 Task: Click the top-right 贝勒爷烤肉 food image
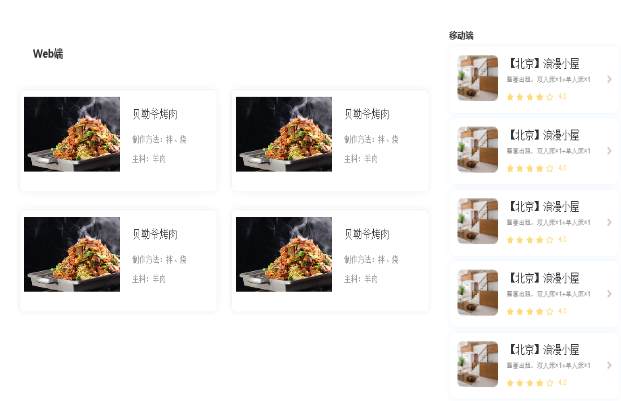(284, 134)
